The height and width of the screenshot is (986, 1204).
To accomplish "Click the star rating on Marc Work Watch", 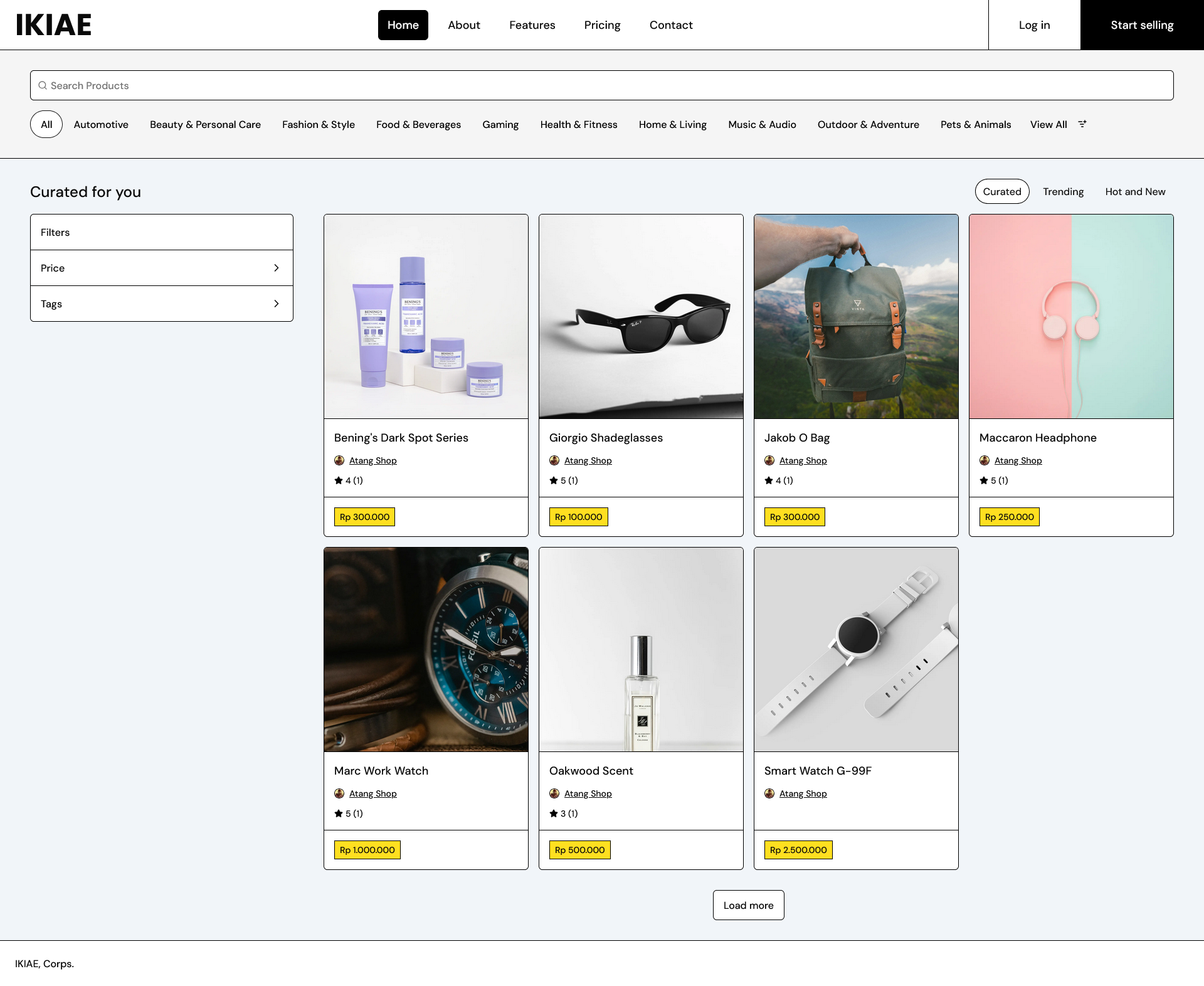I will click(x=339, y=814).
